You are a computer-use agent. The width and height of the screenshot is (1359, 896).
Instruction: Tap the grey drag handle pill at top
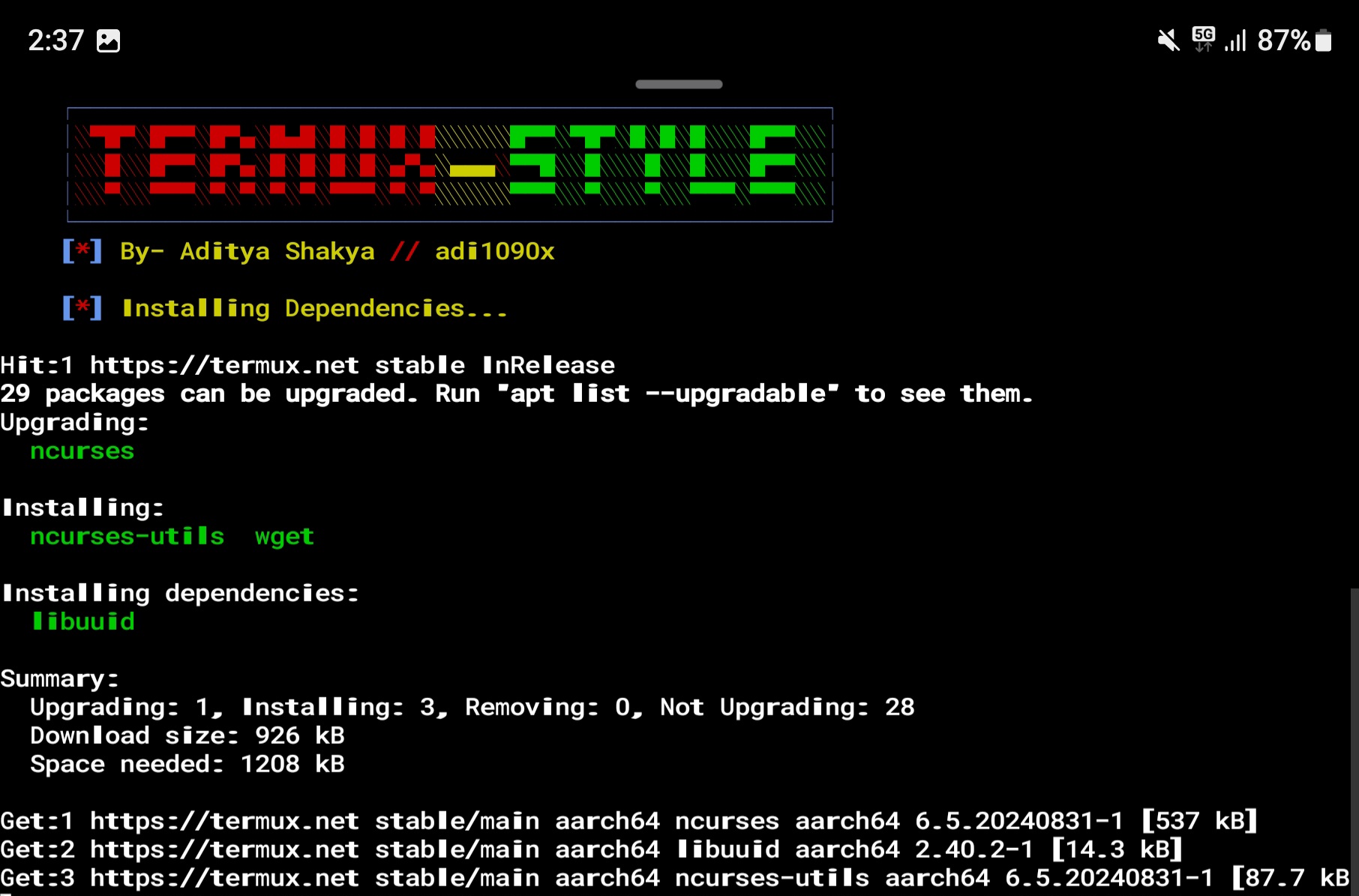679,84
